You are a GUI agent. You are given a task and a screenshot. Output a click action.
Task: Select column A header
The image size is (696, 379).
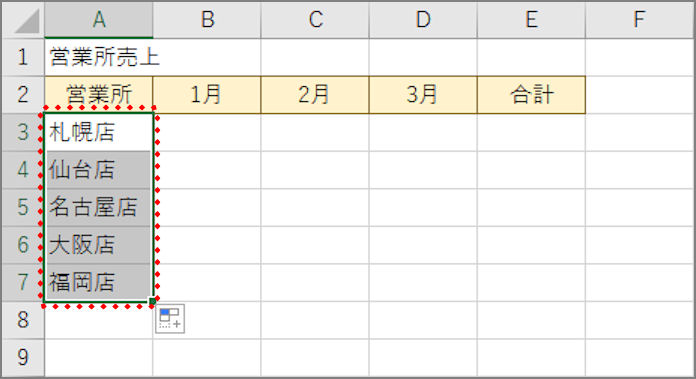pos(99,20)
